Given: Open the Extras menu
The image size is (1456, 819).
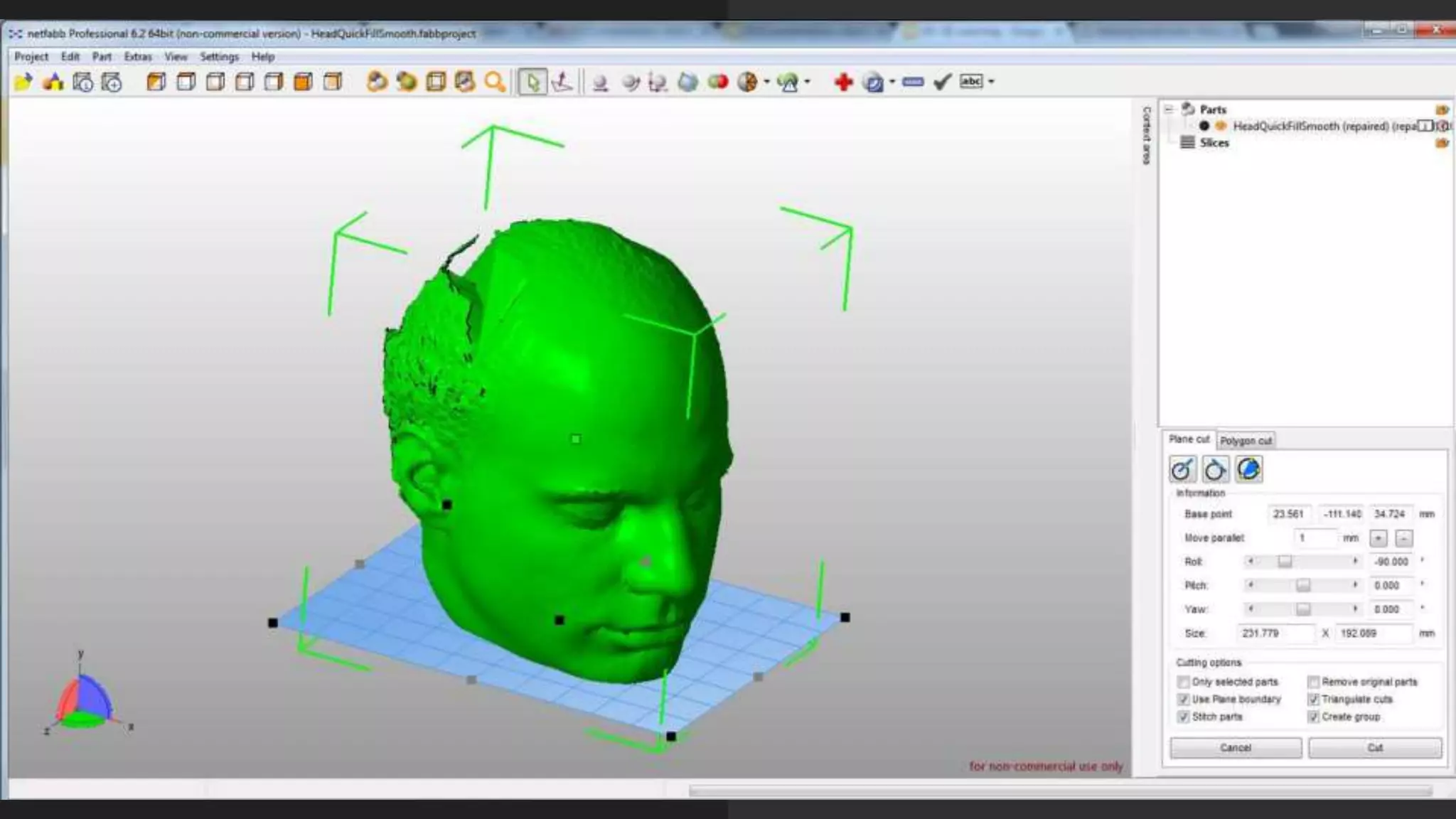Looking at the screenshot, I should [x=137, y=57].
